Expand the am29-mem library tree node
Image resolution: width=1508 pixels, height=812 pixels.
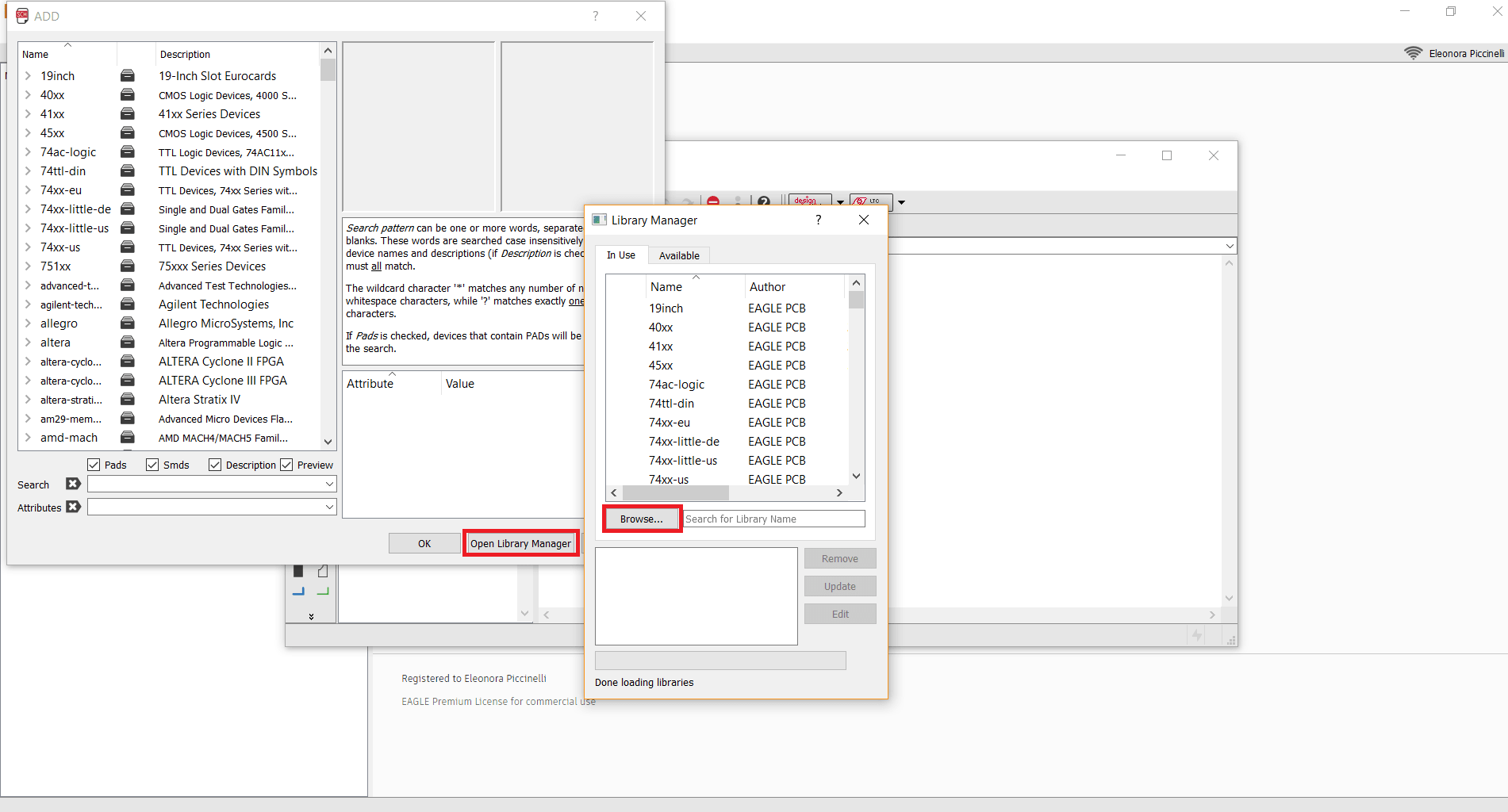[28, 419]
